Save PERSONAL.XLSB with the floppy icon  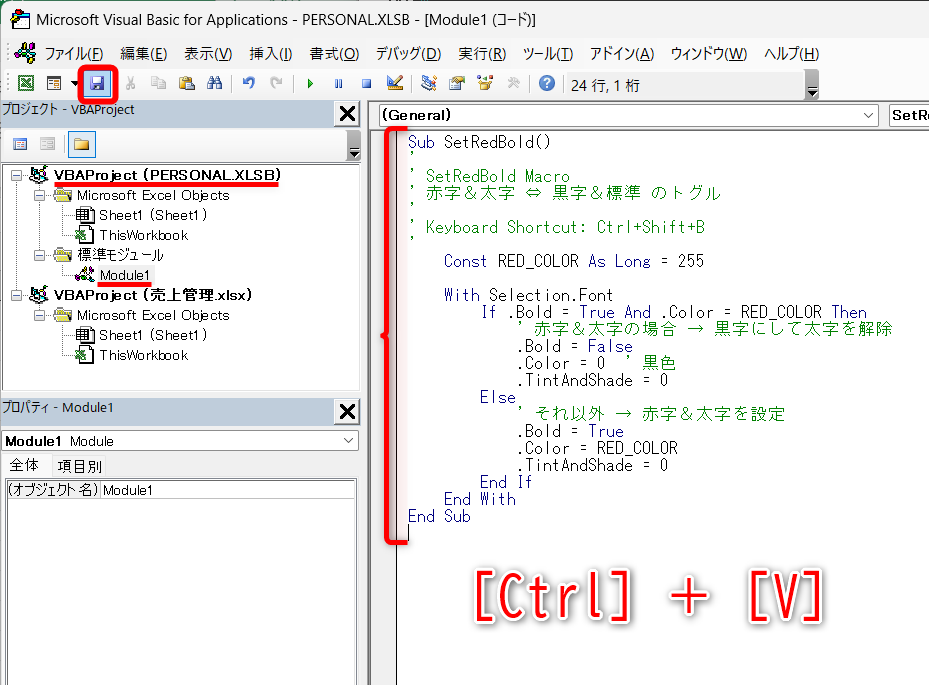coord(97,83)
